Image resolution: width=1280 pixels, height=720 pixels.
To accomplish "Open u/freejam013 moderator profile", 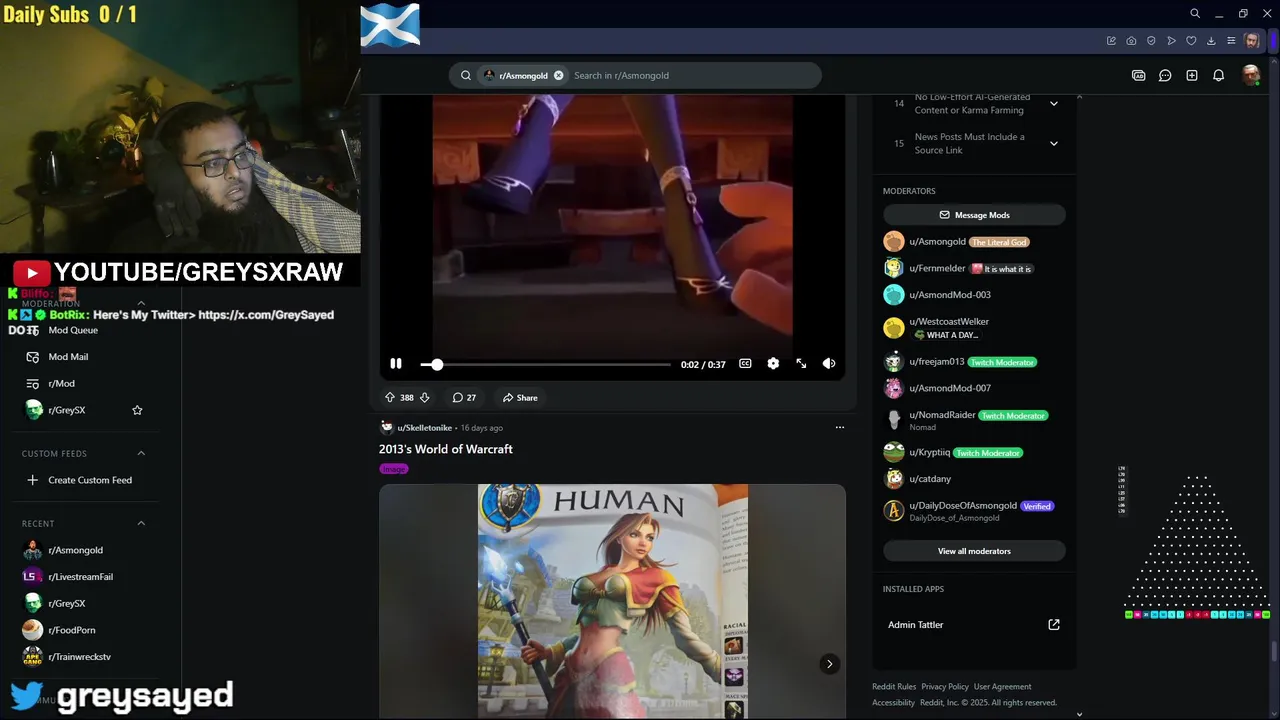I will pos(937,362).
